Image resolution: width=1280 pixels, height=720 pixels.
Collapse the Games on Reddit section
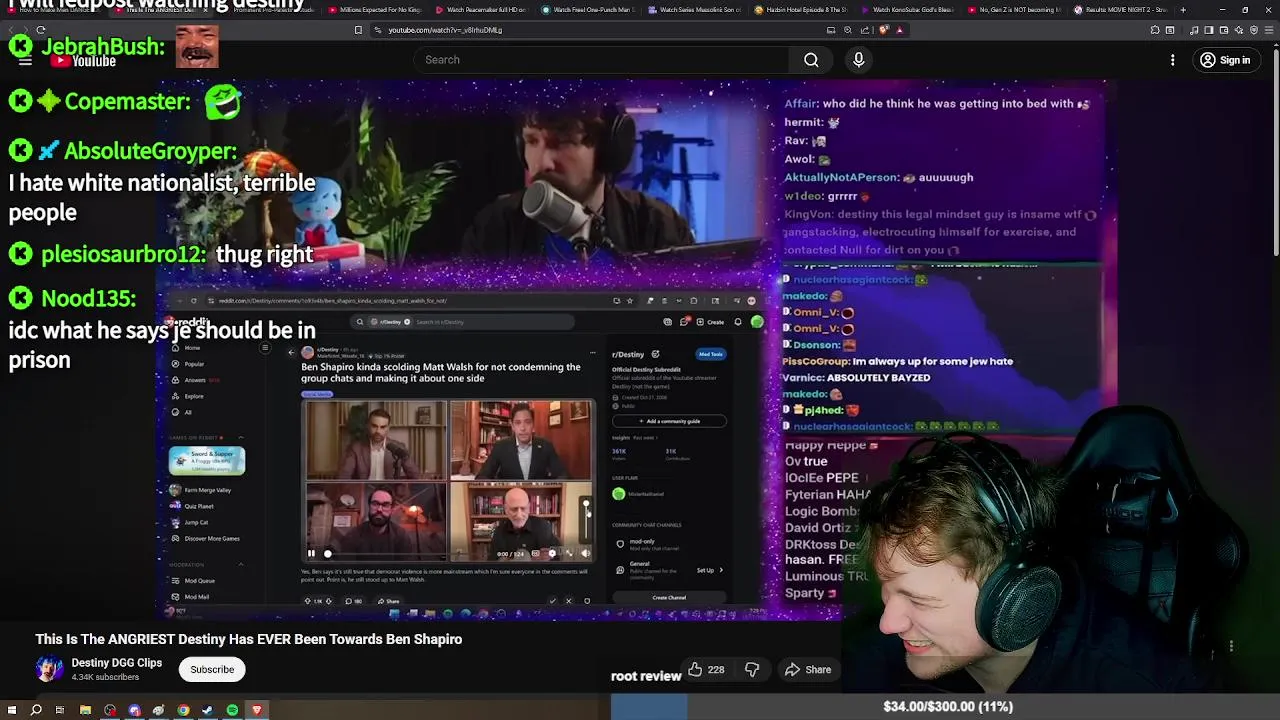pyautogui.click(x=241, y=437)
